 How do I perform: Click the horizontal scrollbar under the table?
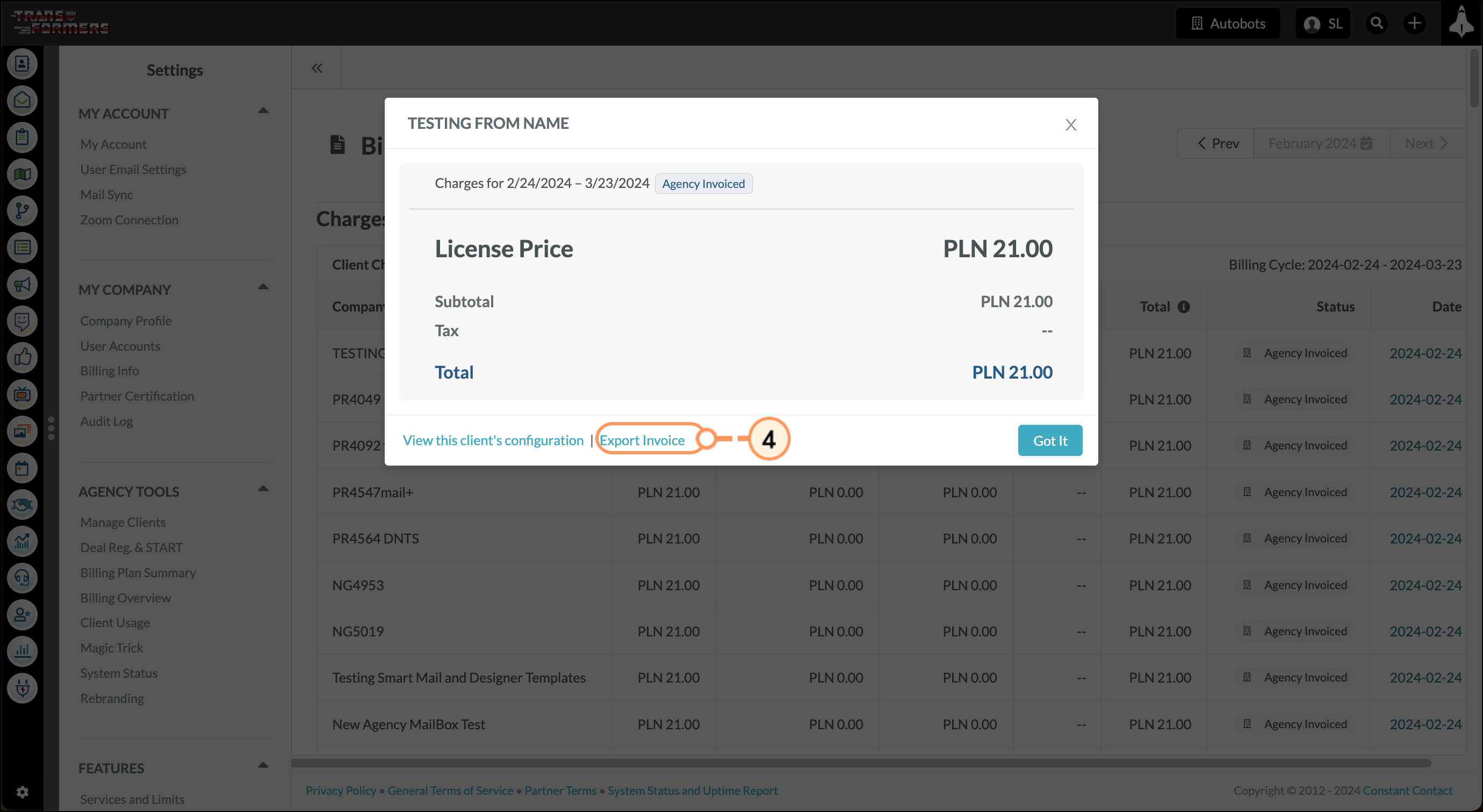861,764
